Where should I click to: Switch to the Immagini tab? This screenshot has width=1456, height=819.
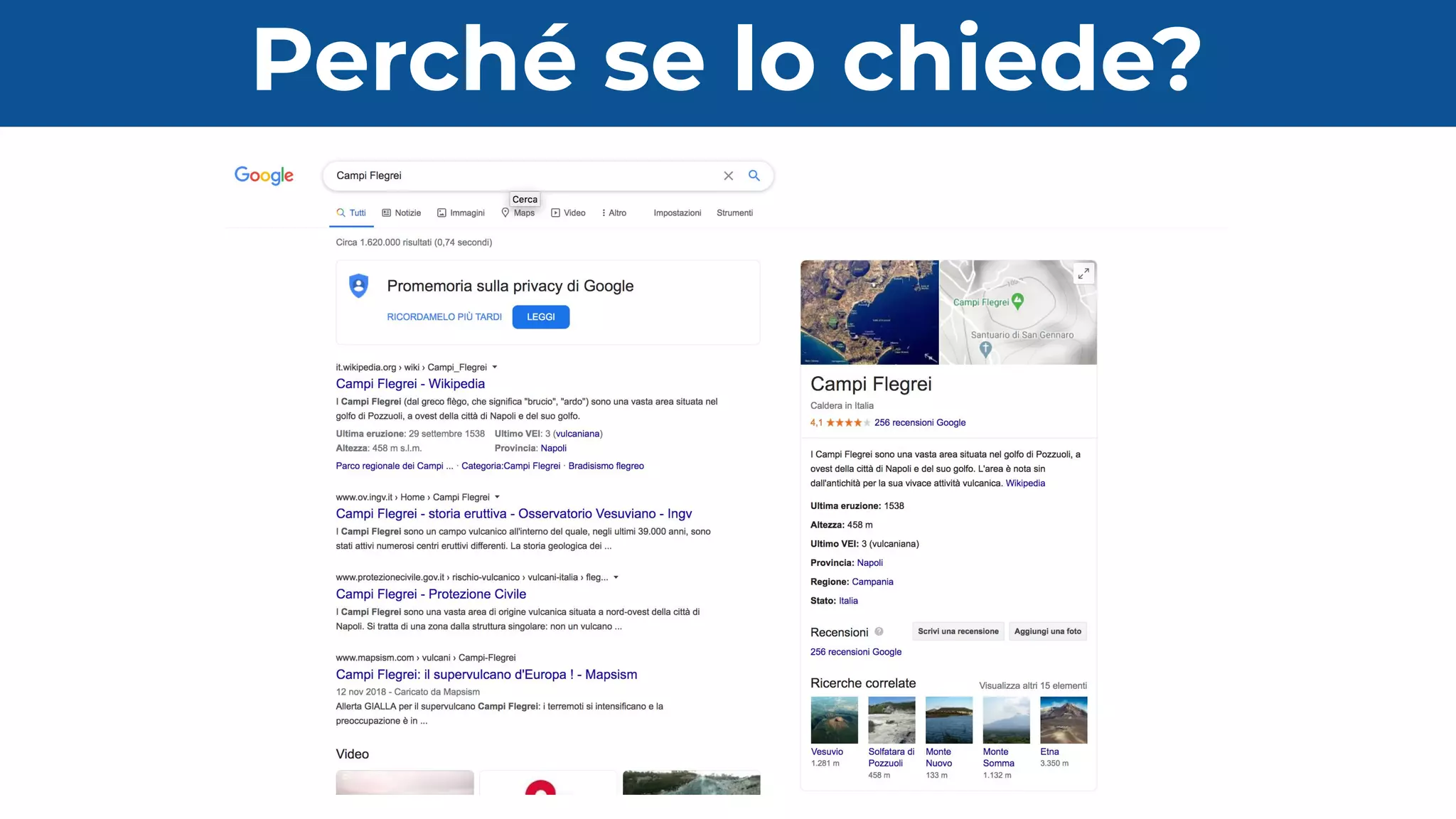461,213
